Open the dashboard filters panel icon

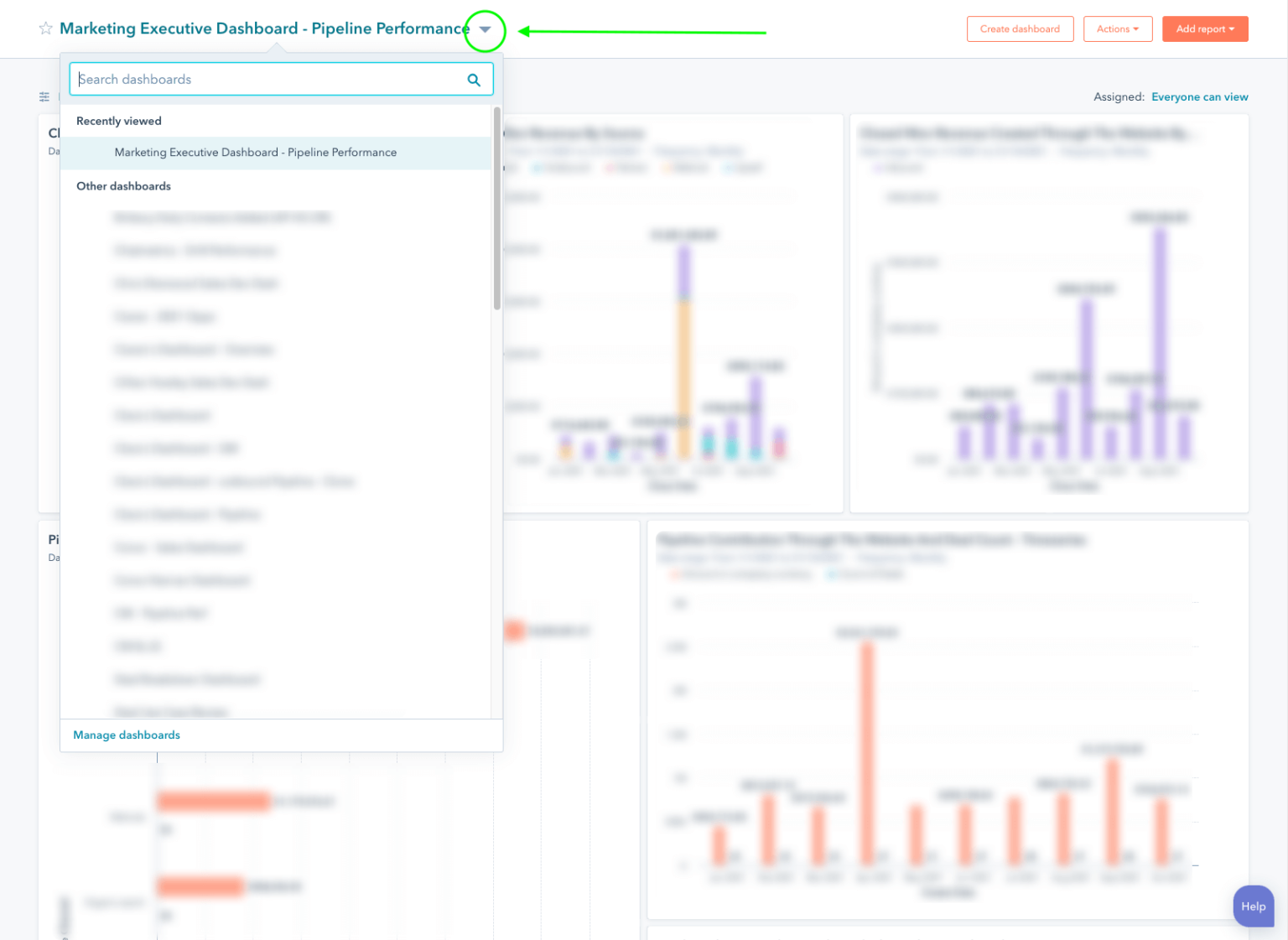pyautogui.click(x=44, y=96)
